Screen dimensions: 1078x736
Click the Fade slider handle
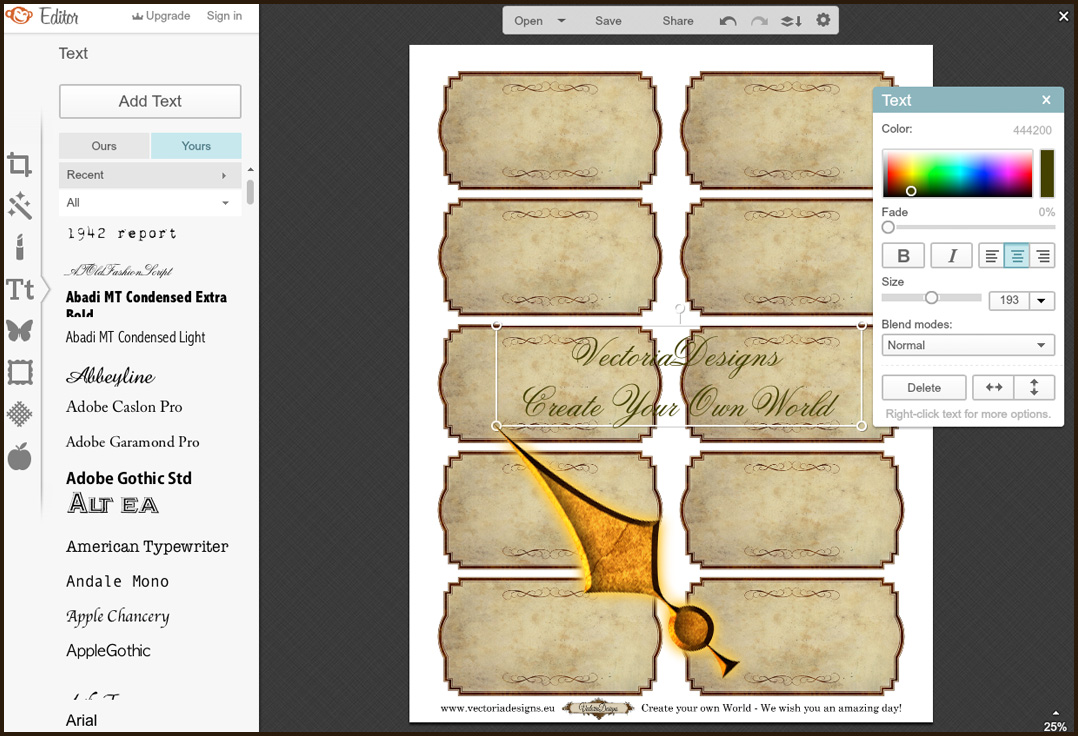(x=888, y=227)
